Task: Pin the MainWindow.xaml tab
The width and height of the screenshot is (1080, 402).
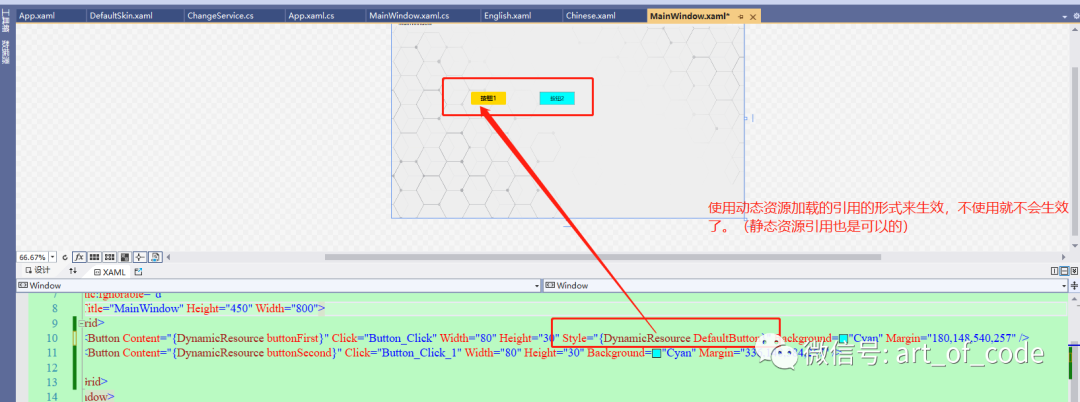Action: tap(740, 17)
